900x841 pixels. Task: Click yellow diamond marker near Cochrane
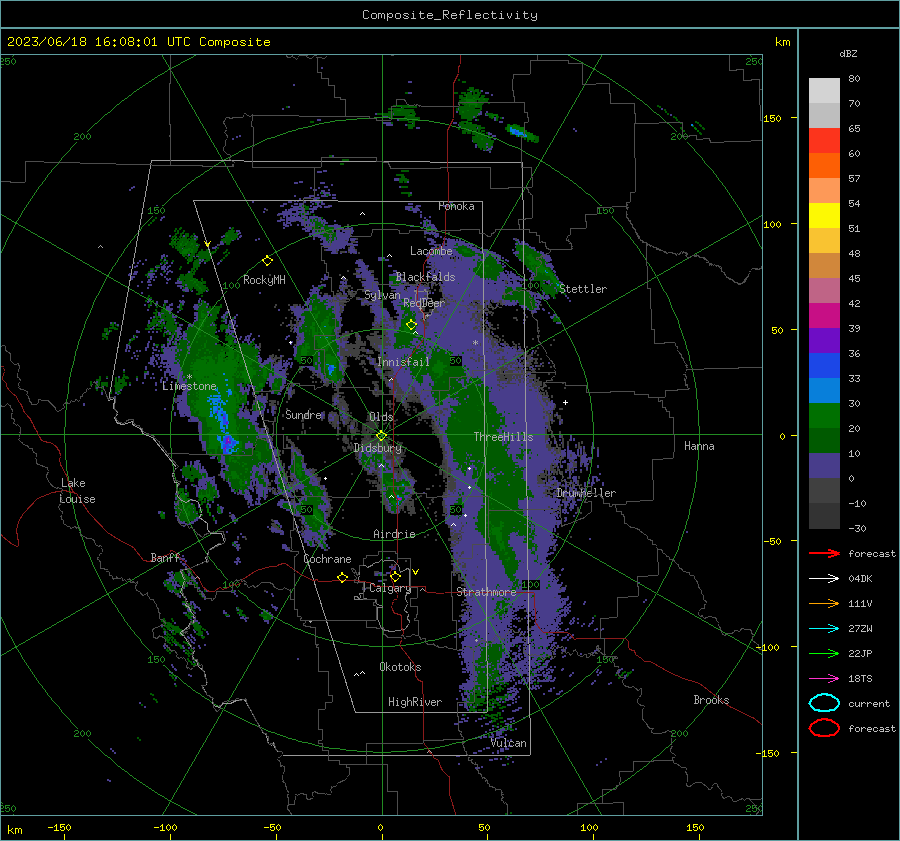tap(343, 577)
